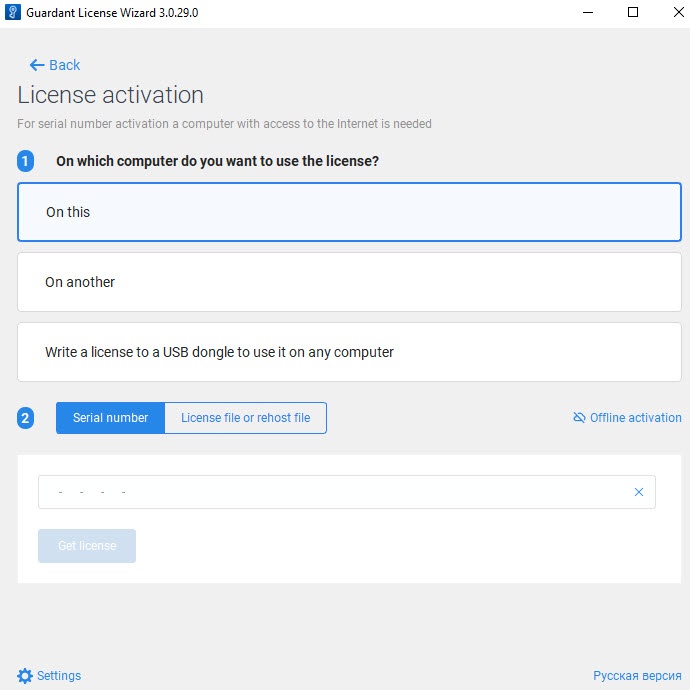Switch to the Serial number tab

tap(110, 418)
